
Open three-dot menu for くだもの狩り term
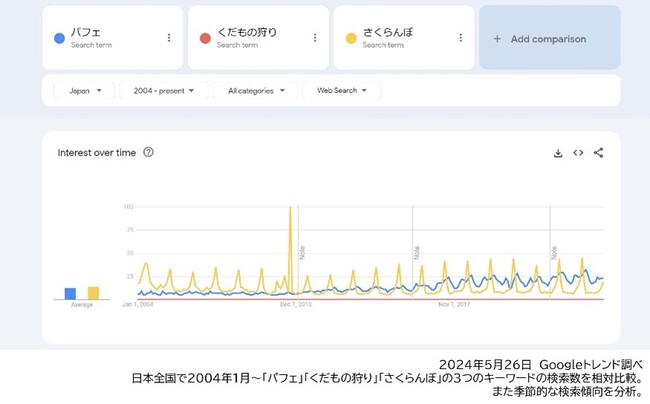[x=315, y=38]
